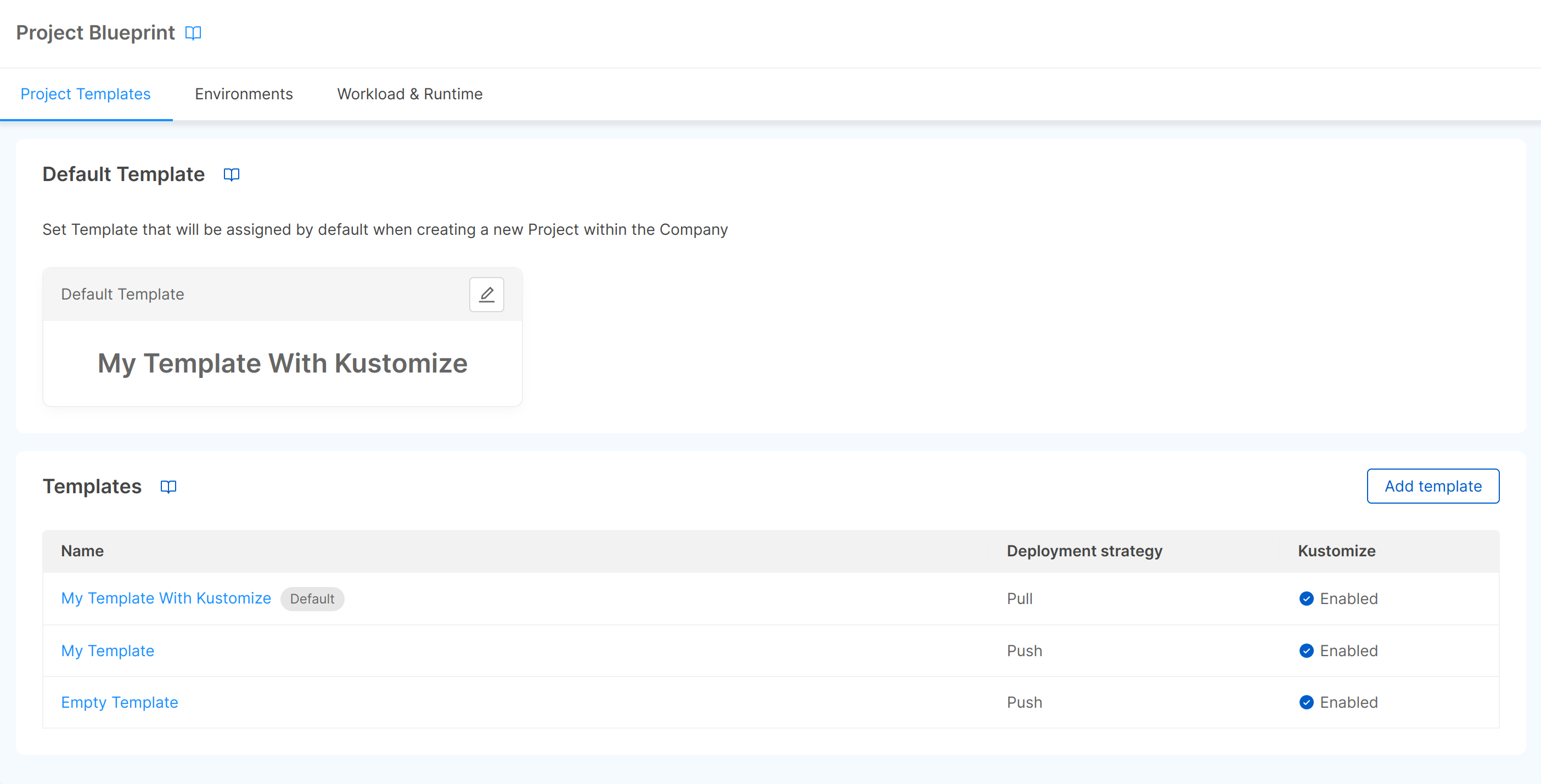Click the Deployment strategy column header
Image resolution: width=1541 pixels, height=784 pixels.
(x=1084, y=551)
